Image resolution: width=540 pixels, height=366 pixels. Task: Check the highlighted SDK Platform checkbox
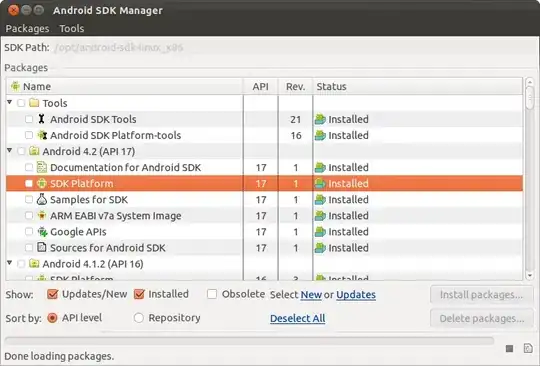[29, 184]
